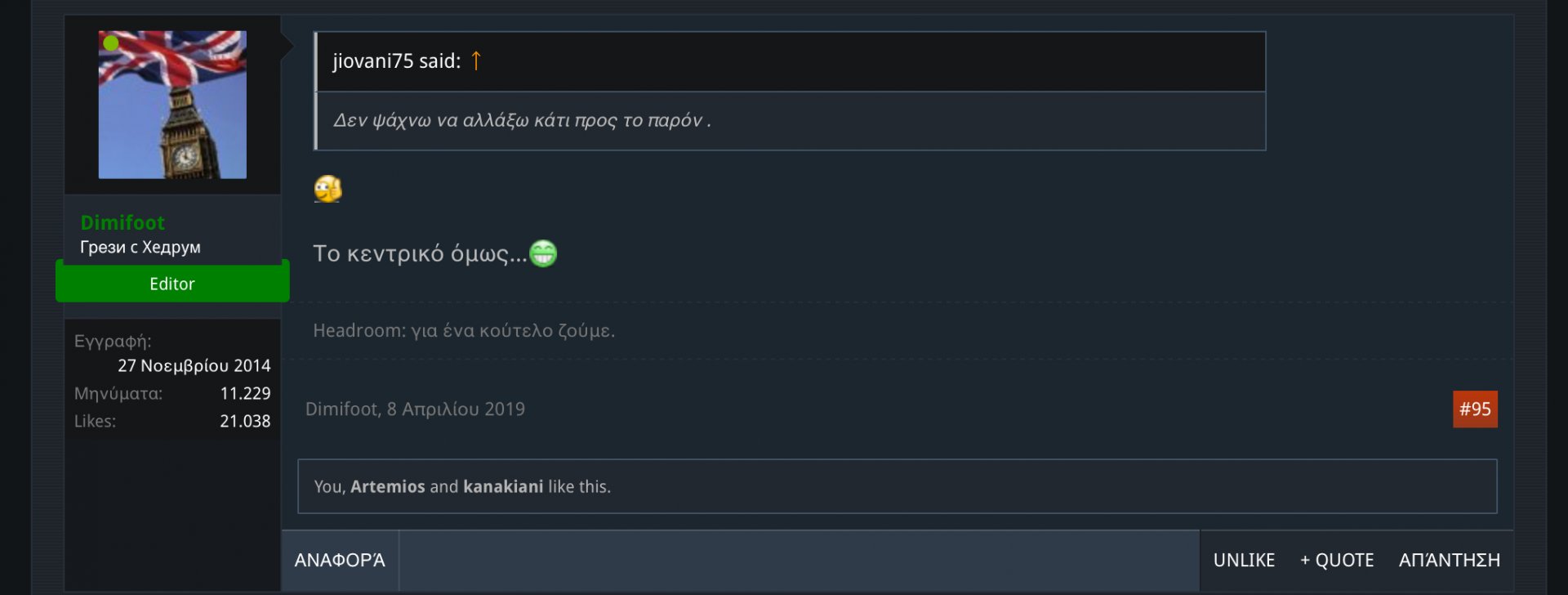Unlike this post with UNLIKE
This screenshot has width=1568, height=595.
(x=1243, y=560)
